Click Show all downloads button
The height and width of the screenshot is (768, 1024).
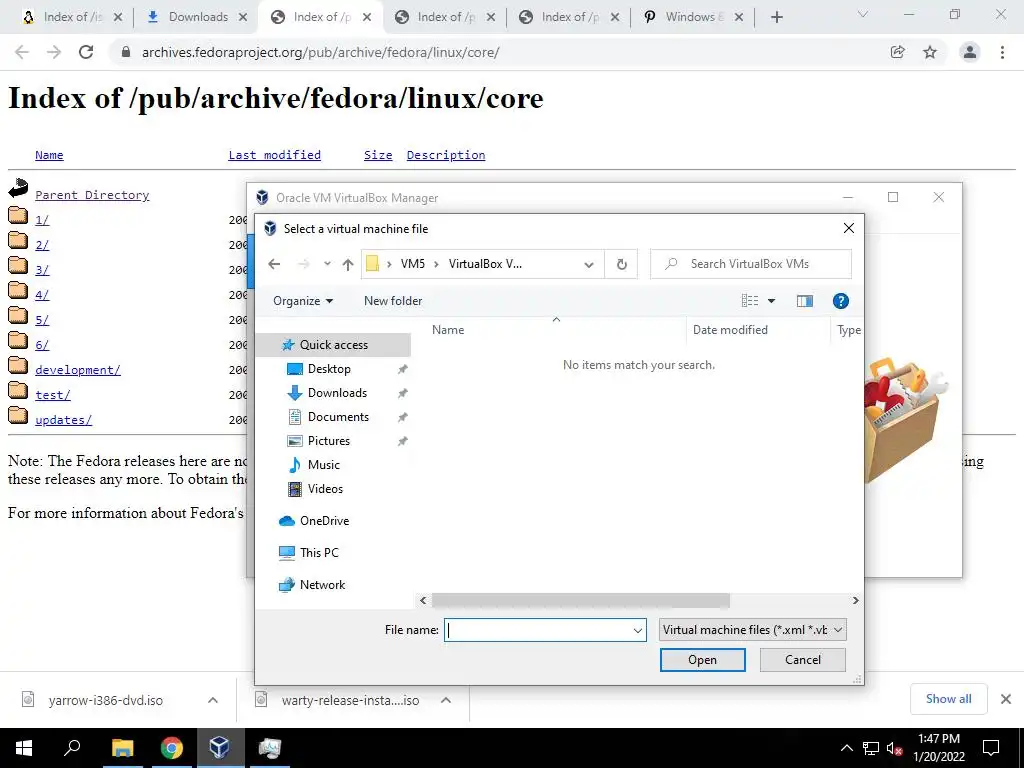(948, 699)
